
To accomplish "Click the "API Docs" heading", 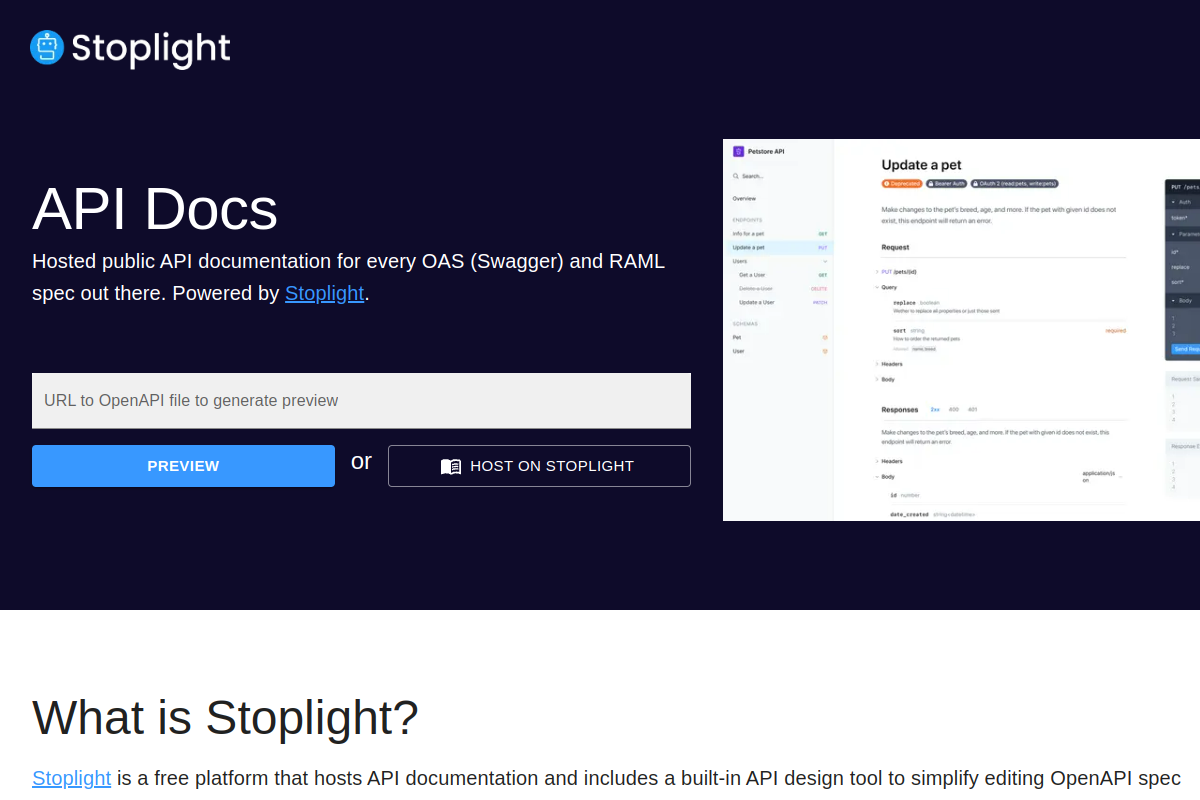I will pyautogui.click(x=155, y=209).
